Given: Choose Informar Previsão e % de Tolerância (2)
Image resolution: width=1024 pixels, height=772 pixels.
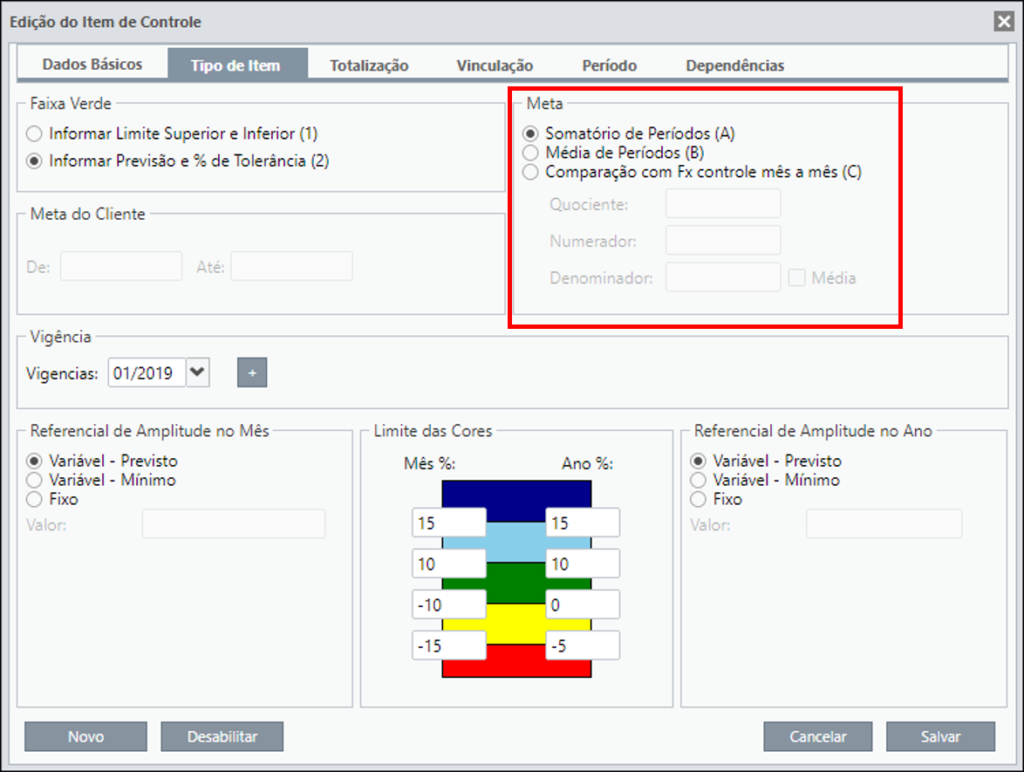Looking at the screenshot, I should coord(177,161).
